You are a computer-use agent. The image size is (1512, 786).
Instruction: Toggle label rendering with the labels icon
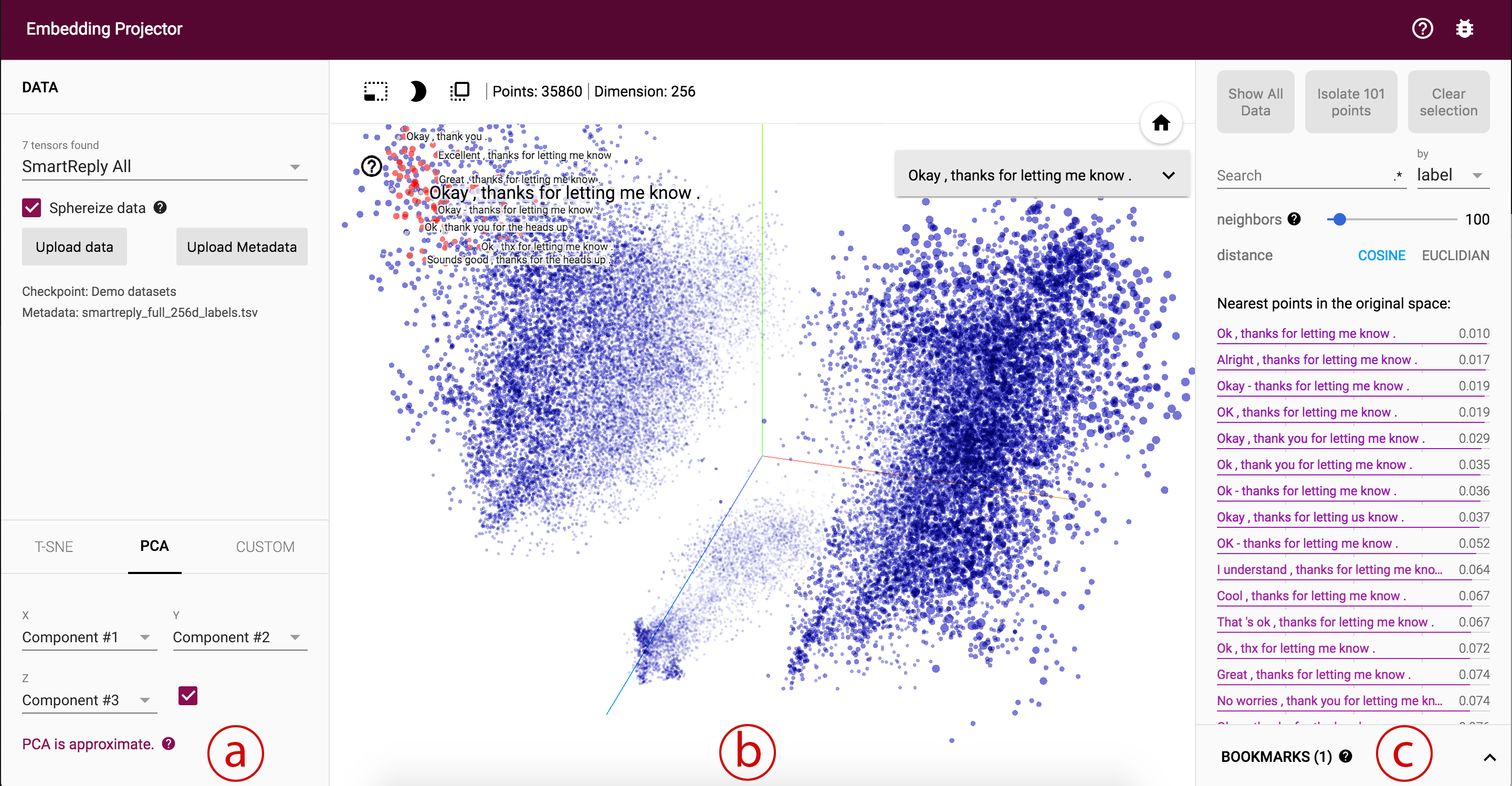click(460, 91)
